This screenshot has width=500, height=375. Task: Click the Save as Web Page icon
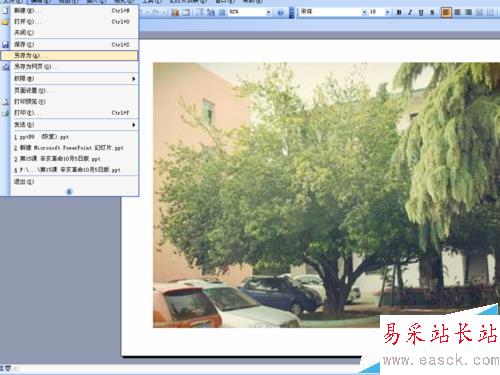[5, 67]
